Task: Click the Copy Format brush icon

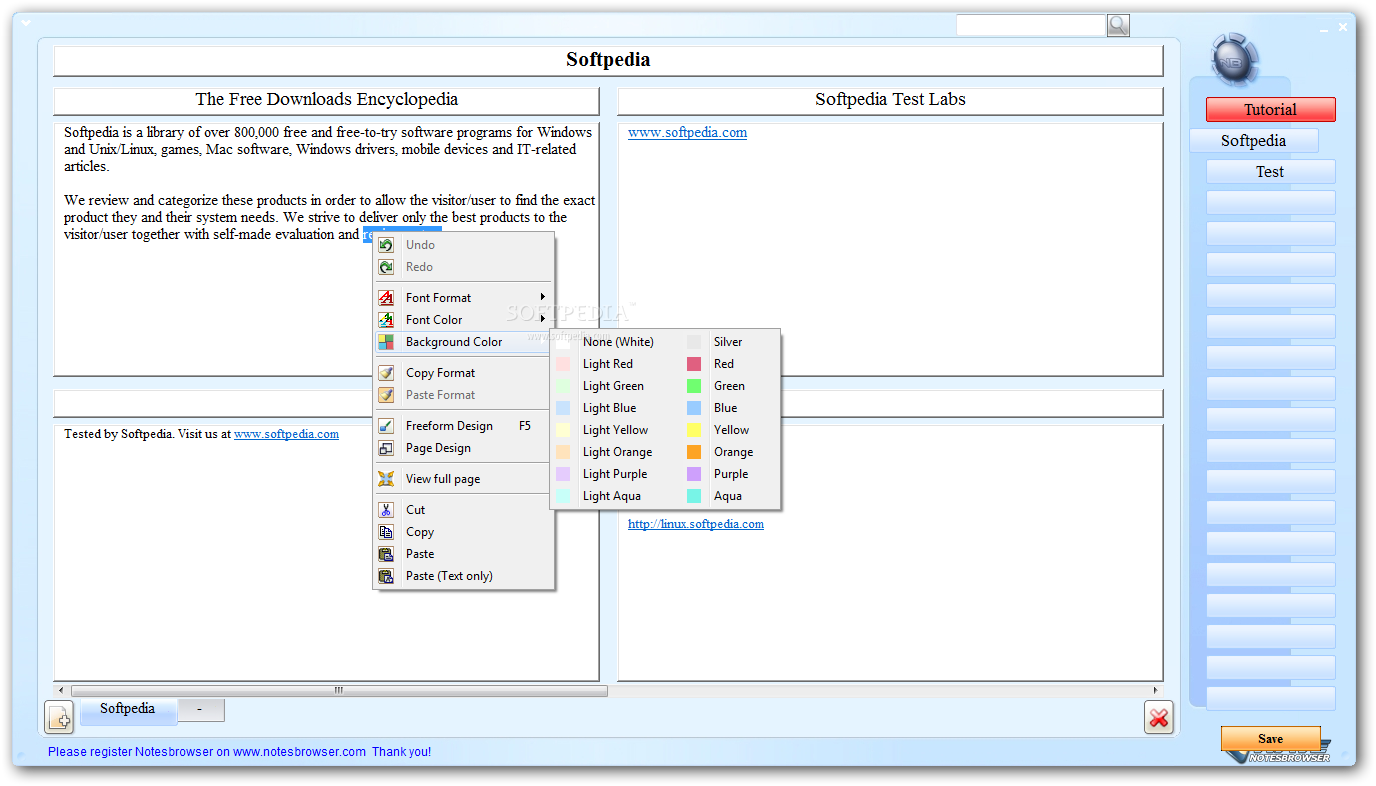Action: [x=386, y=373]
